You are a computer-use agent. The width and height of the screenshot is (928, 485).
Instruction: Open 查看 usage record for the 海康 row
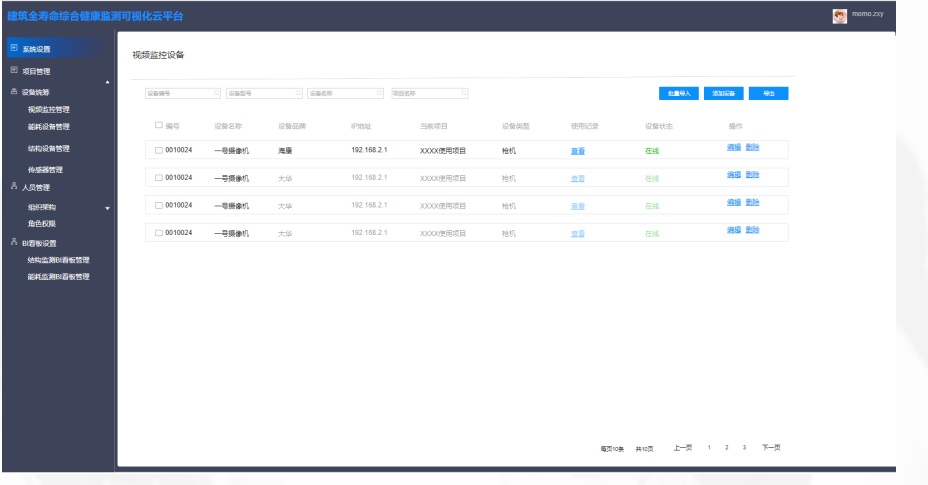[578, 151]
